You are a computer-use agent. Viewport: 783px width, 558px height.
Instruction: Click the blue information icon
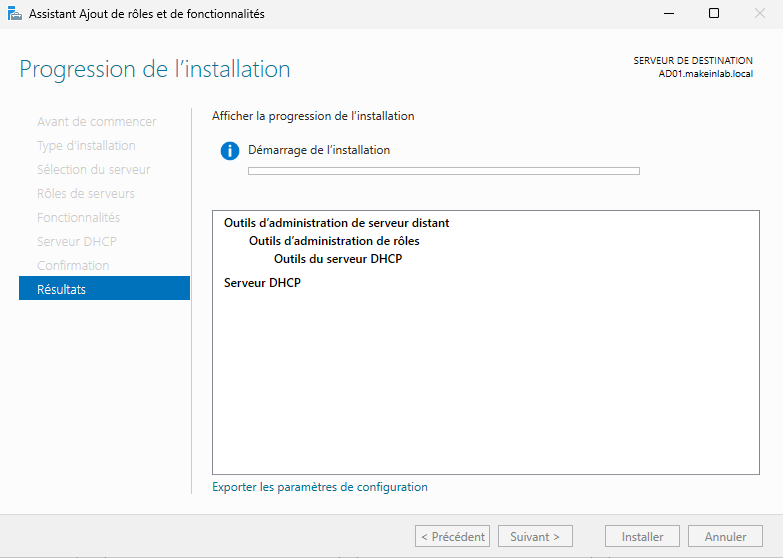pos(230,151)
